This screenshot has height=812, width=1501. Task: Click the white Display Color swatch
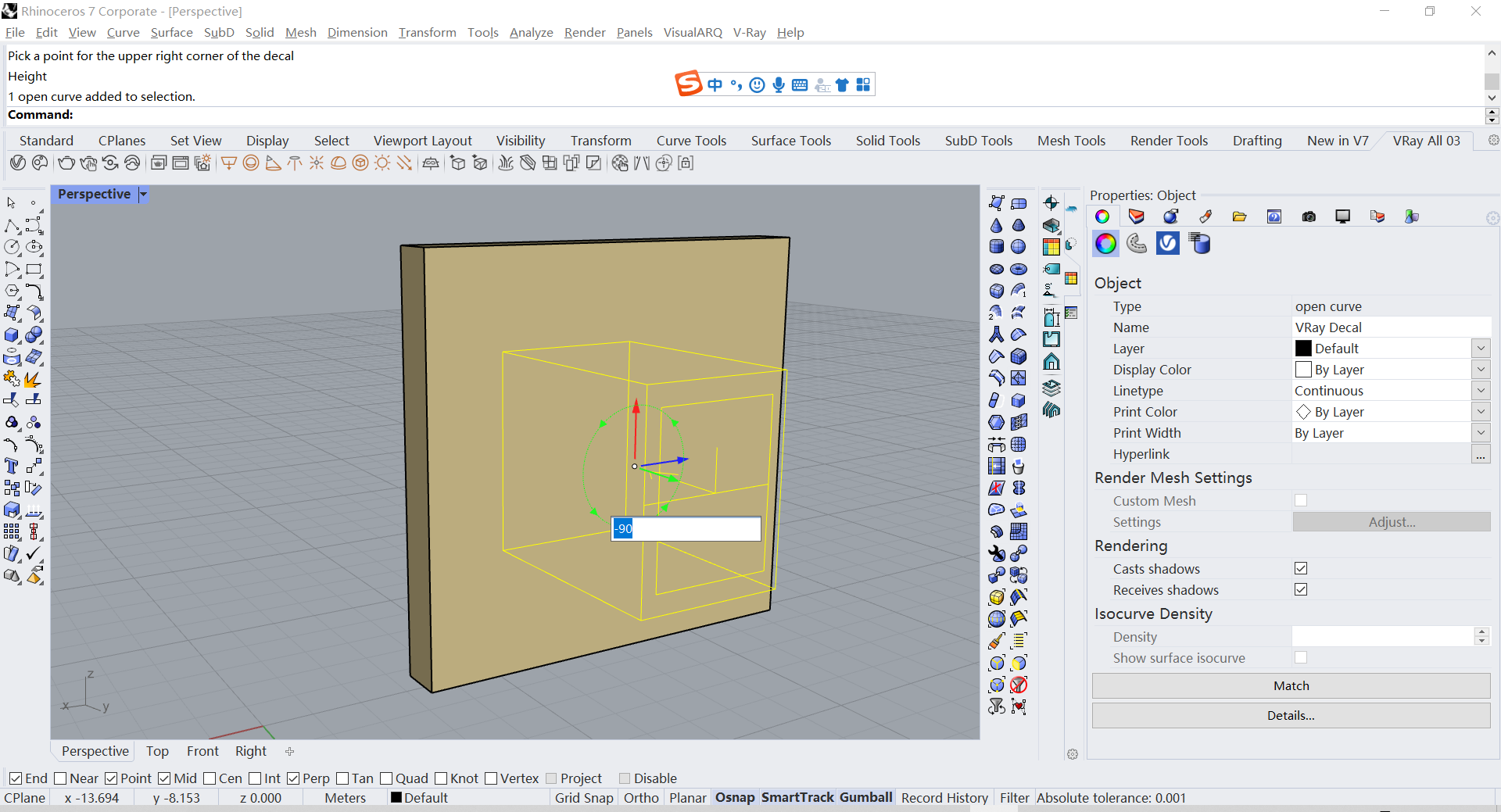[1303, 370]
